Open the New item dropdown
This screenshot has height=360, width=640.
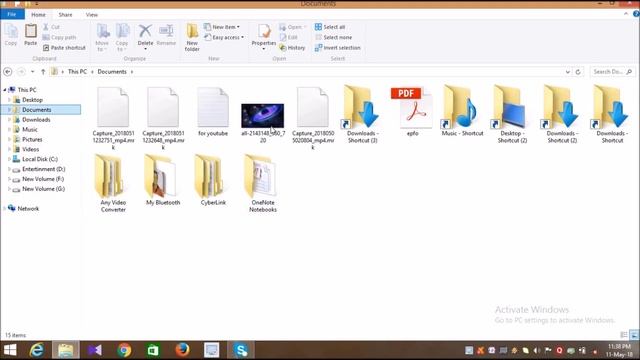222,27
